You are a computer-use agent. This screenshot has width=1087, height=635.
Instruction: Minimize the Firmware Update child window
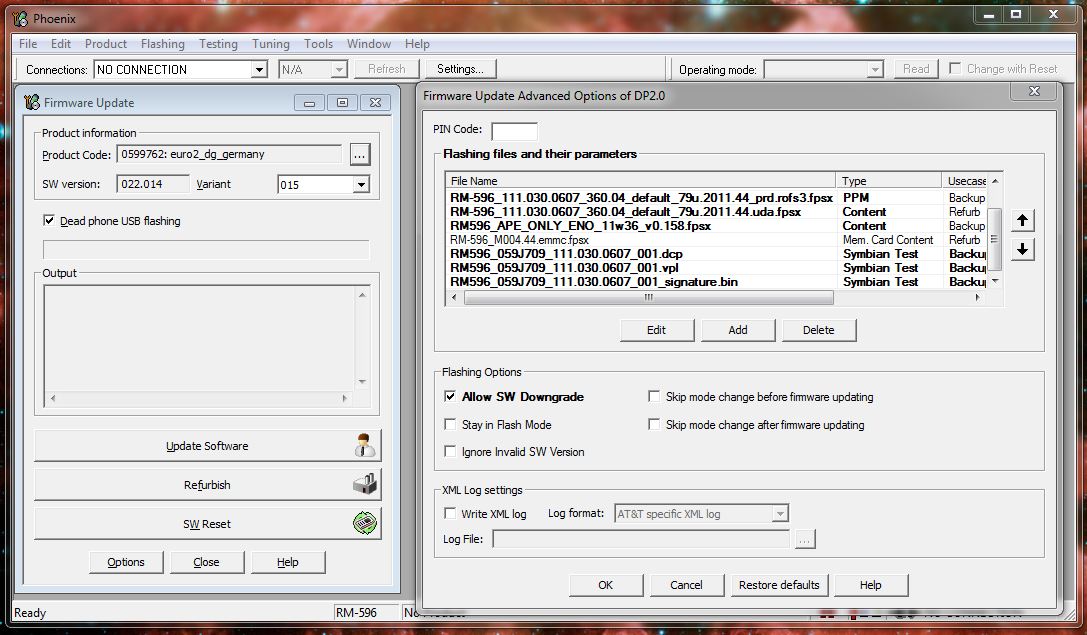309,103
